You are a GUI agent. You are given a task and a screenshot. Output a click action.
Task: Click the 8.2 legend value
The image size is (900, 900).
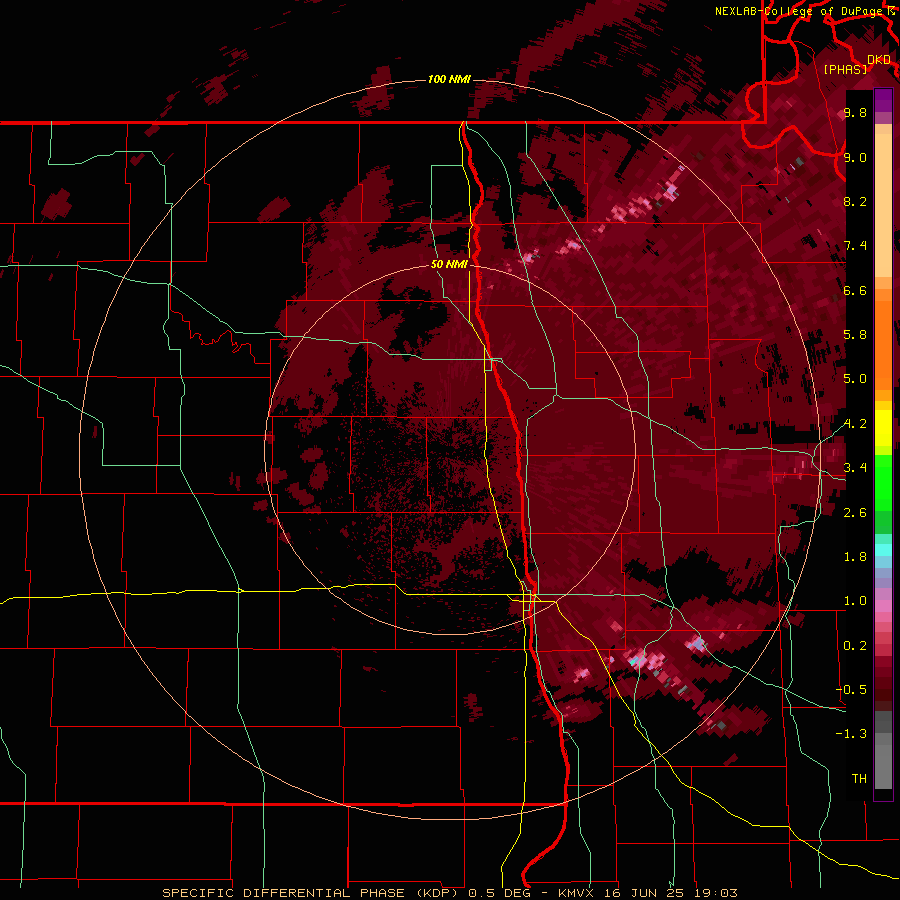pyautogui.click(x=855, y=201)
